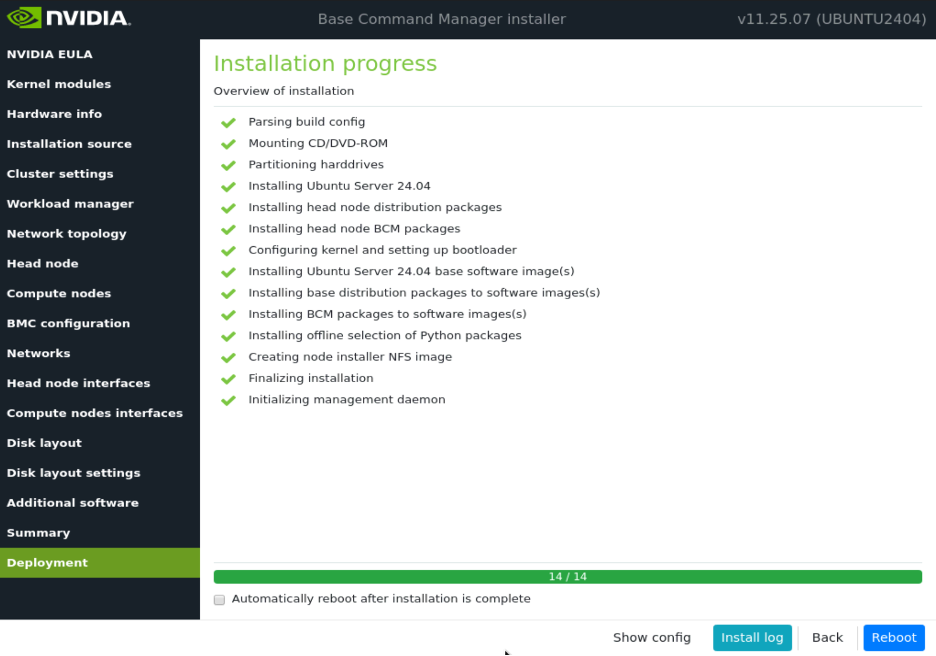Open Disk layout settings sidebar entry
Screen dimensions: 936x656
point(73,473)
